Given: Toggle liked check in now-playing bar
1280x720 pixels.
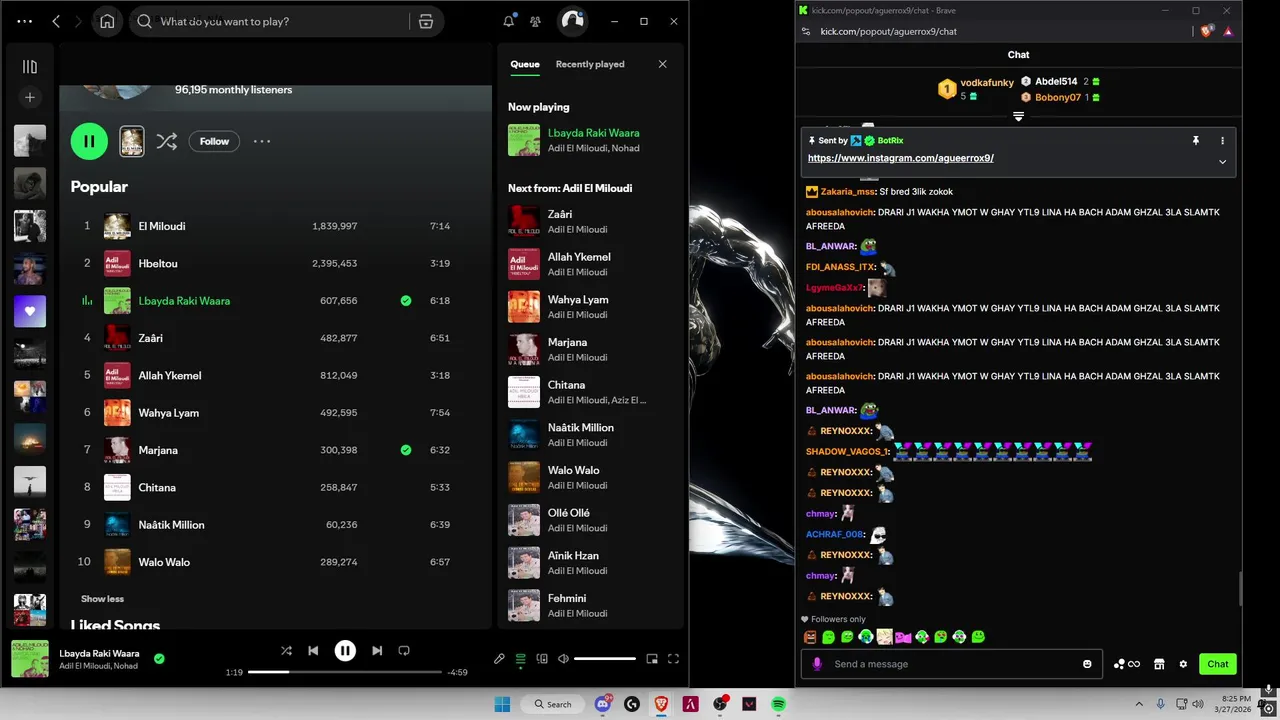Looking at the screenshot, I should (x=159, y=658).
